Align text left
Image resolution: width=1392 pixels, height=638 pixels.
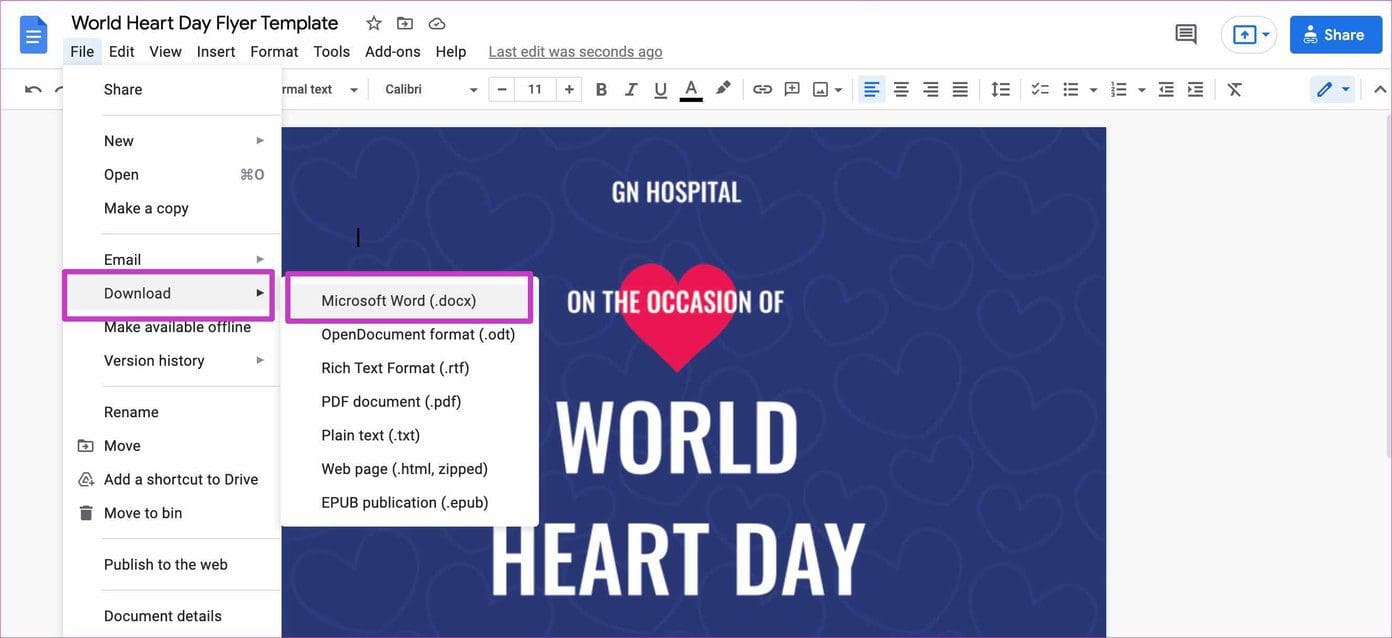(x=872, y=90)
